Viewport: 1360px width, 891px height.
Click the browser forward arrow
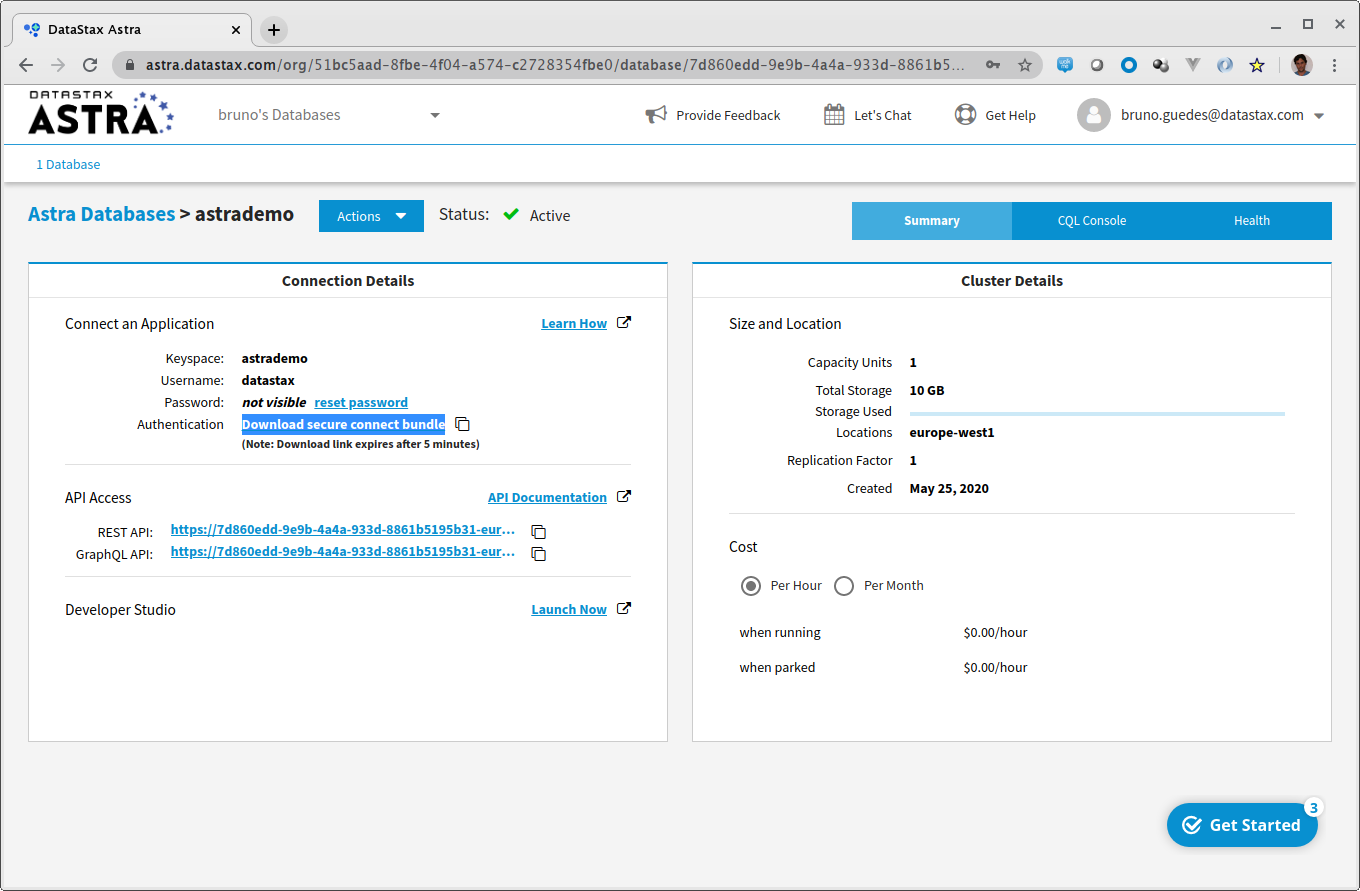(58, 65)
